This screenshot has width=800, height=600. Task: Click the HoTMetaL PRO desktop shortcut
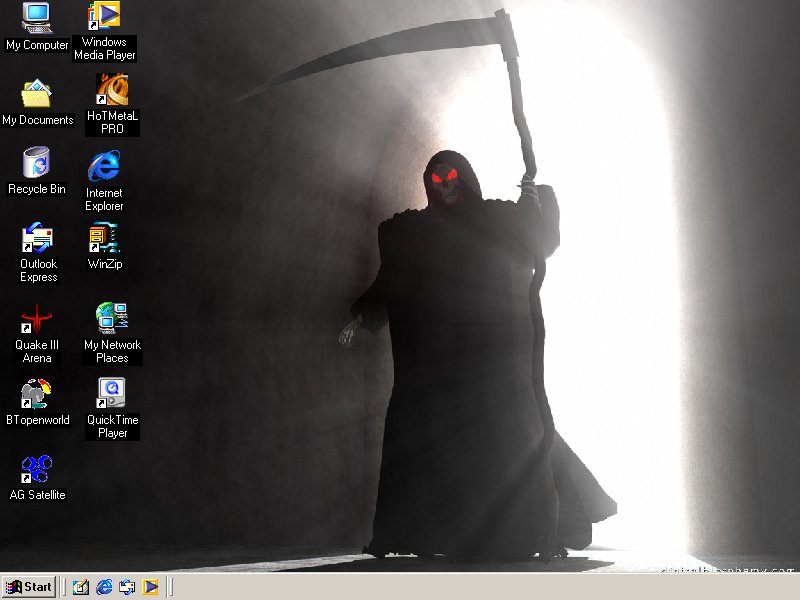coord(111,91)
